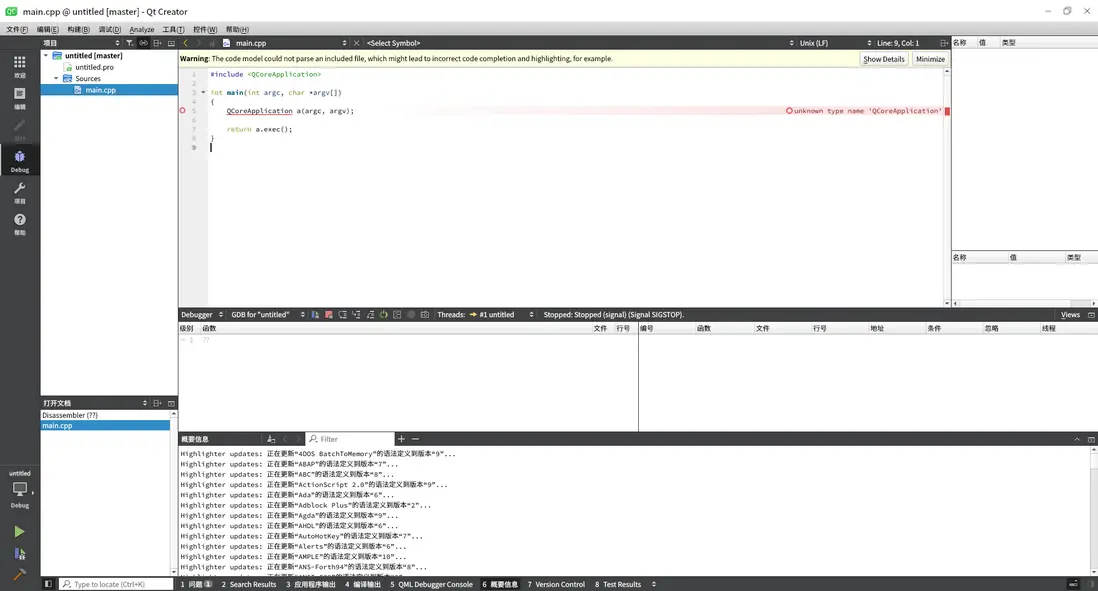Open the output panes more-options arrows
Viewport: 1098px width, 591px height.
coord(654,584)
